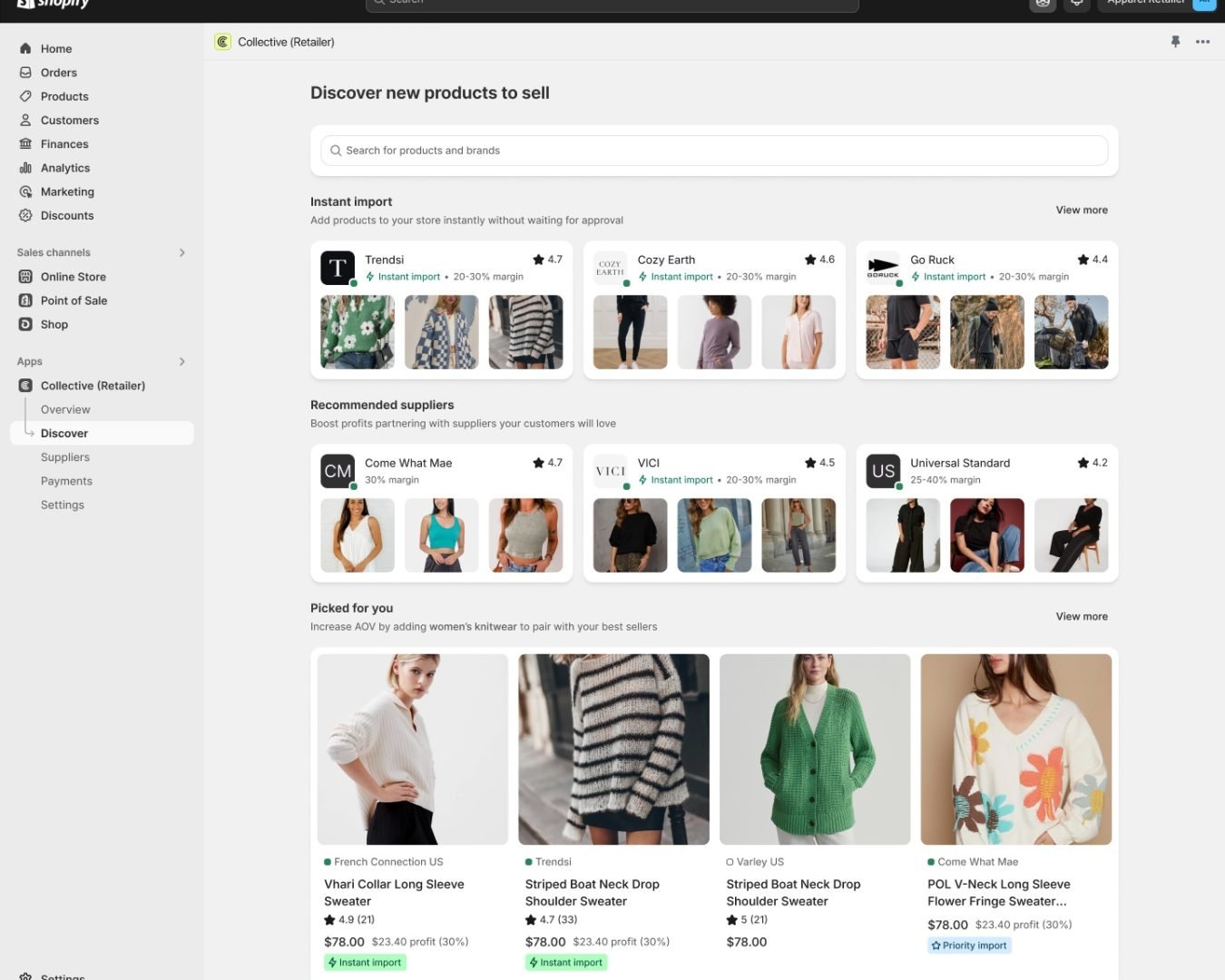This screenshot has width=1225, height=980.
Task: Open green cardigan Varley US product image
Action: [815, 750]
